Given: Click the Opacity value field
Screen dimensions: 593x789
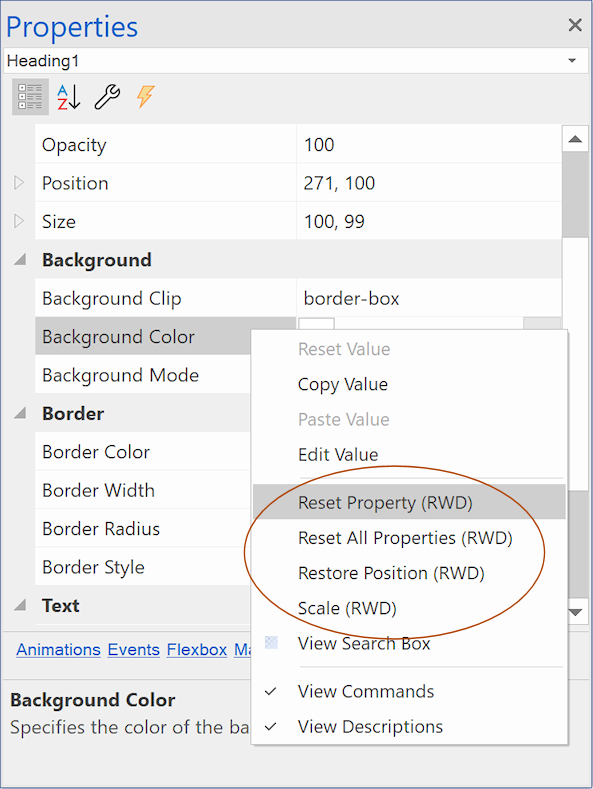Looking at the screenshot, I should click(429, 144).
